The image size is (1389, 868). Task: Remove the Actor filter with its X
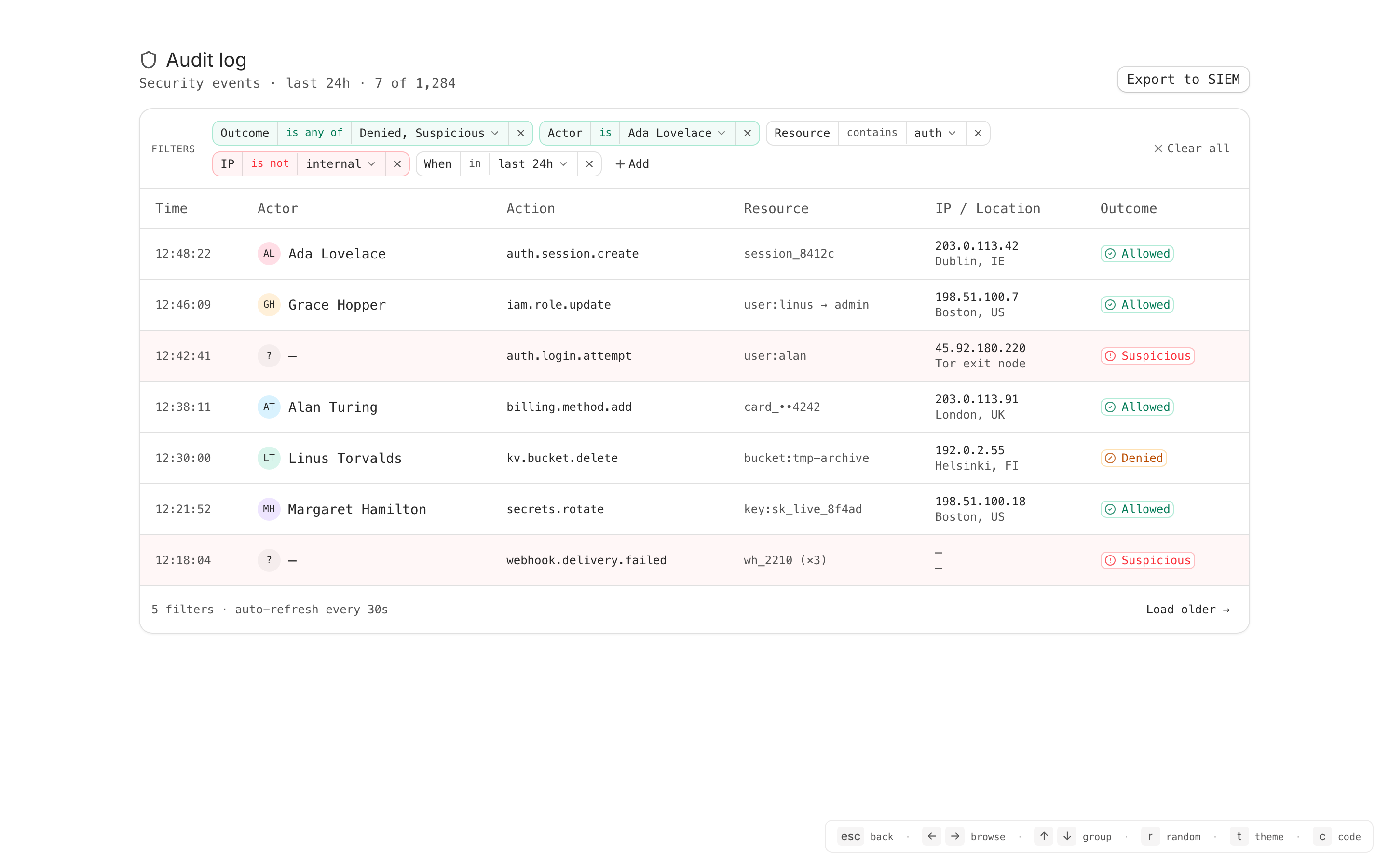(747, 133)
